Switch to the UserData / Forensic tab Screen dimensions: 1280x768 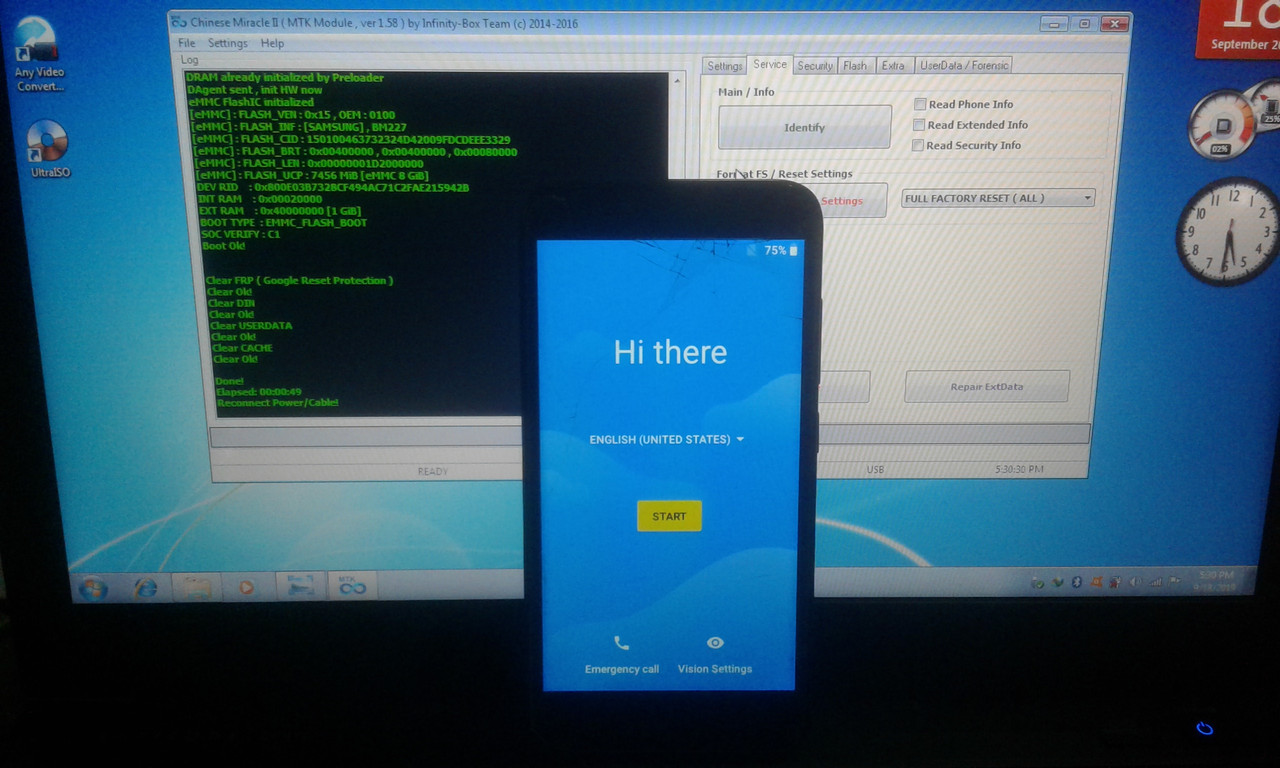964,66
